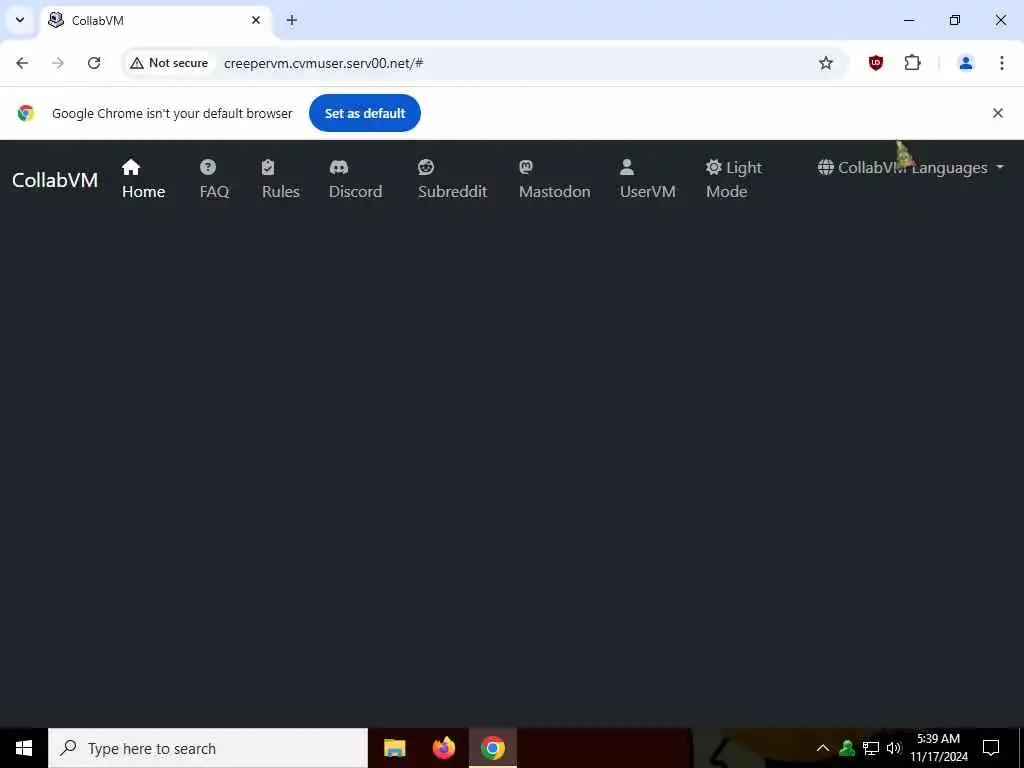1024x768 pixels.
Task: Dismiss the default browser notification bar
Action: point(997,113)
